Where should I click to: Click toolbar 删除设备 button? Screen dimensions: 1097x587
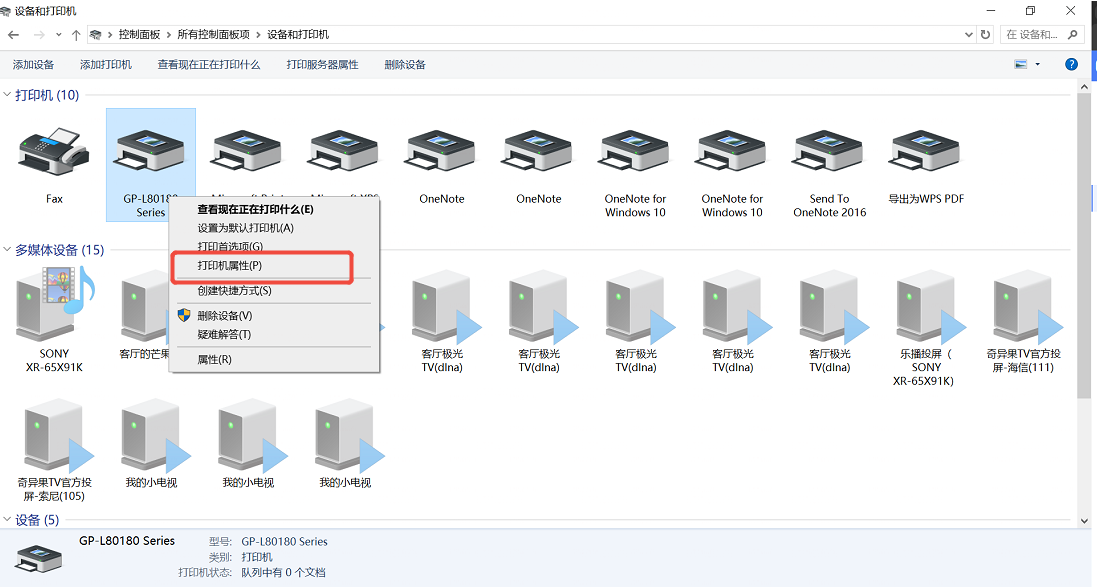click(x=404, y=64)
